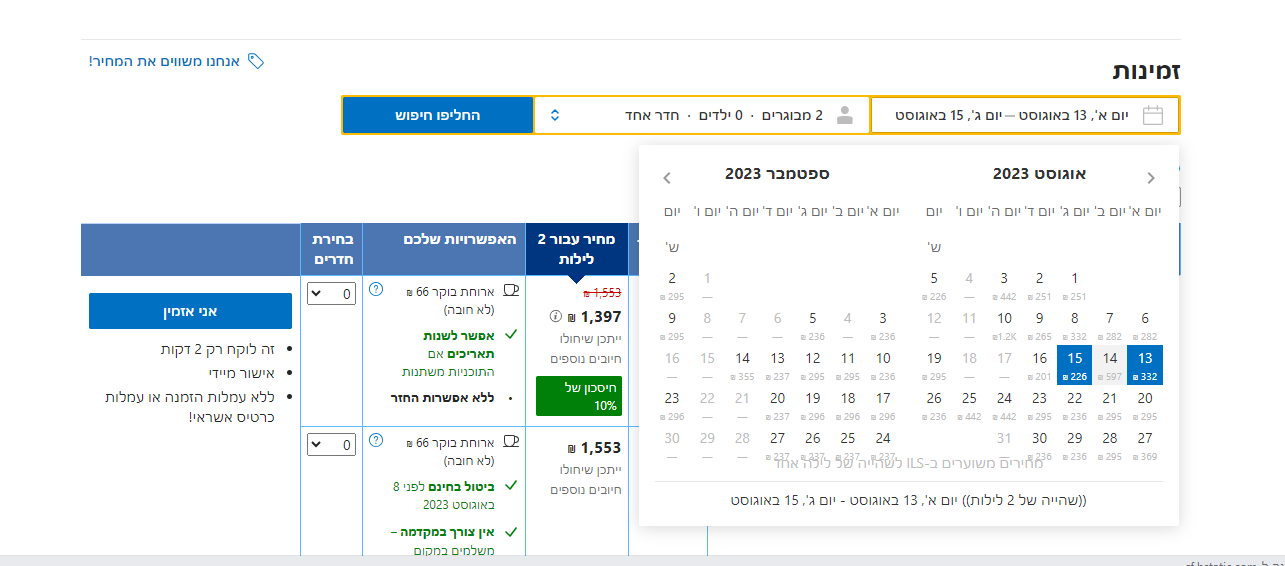
Task: Select August 14 in the calendar
Action: click(x=1110, y=364)
